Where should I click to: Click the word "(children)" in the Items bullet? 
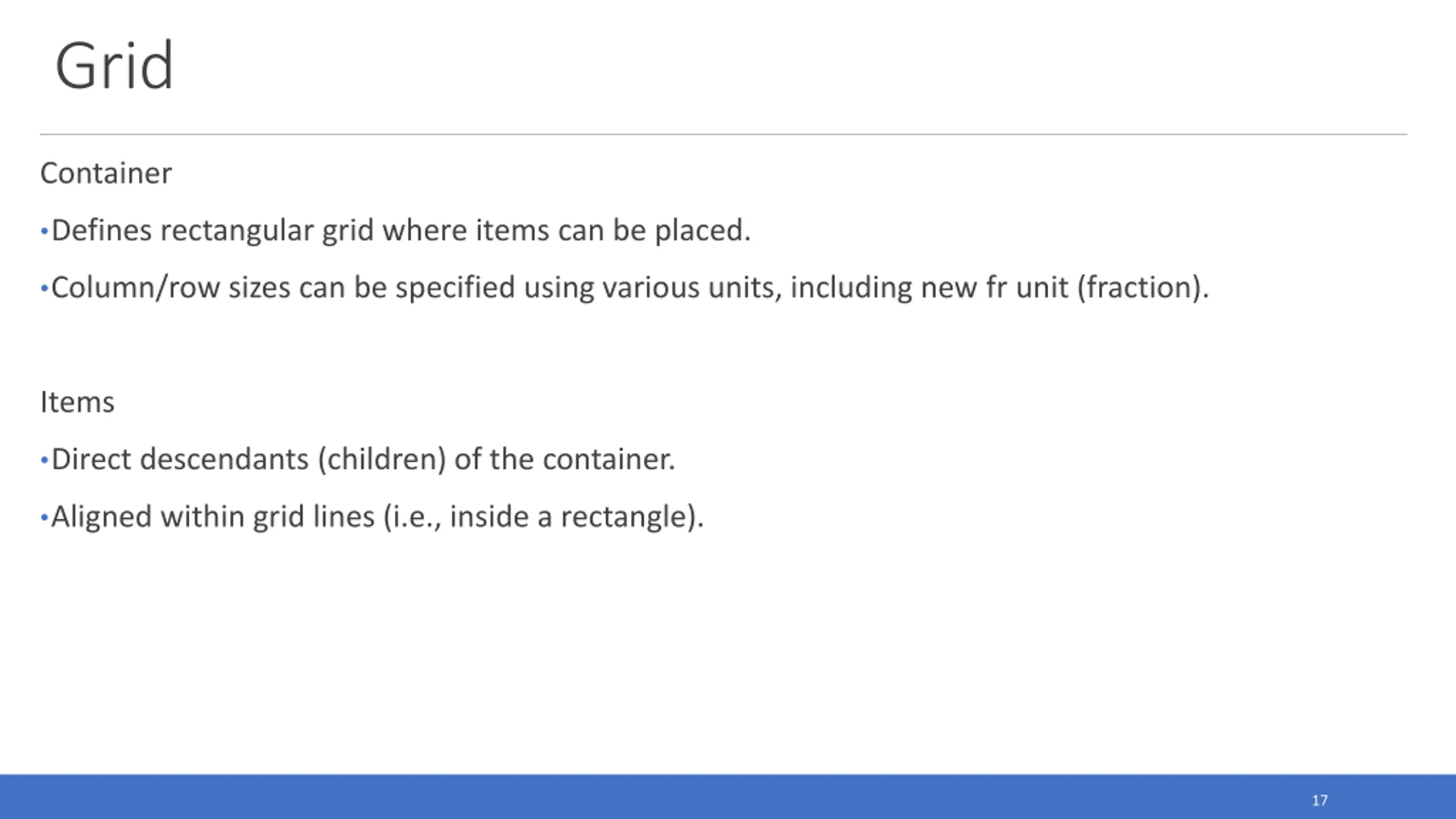382,460
